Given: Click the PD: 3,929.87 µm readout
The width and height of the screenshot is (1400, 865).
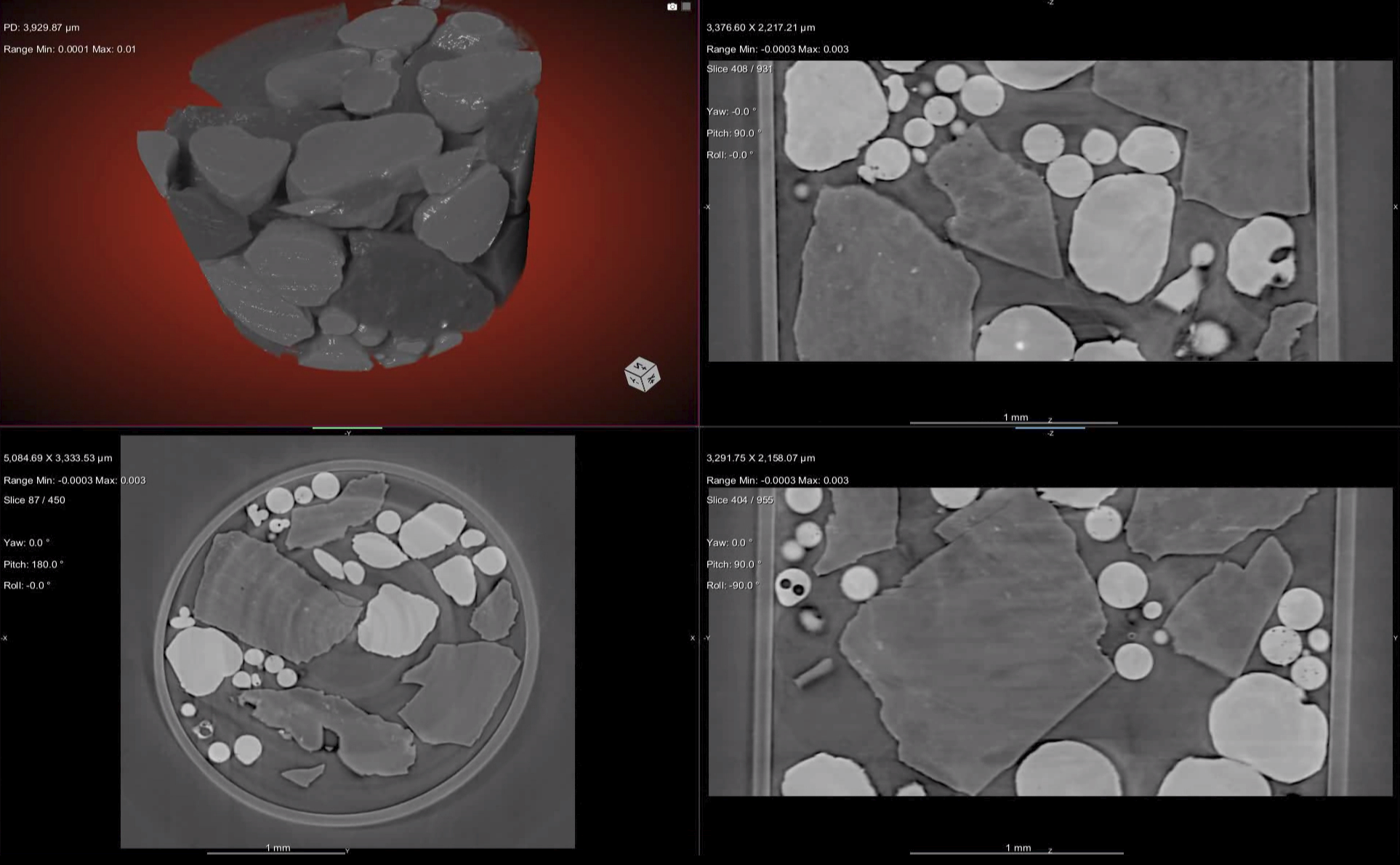Looking at the screenshot, I should coord(41,28).
